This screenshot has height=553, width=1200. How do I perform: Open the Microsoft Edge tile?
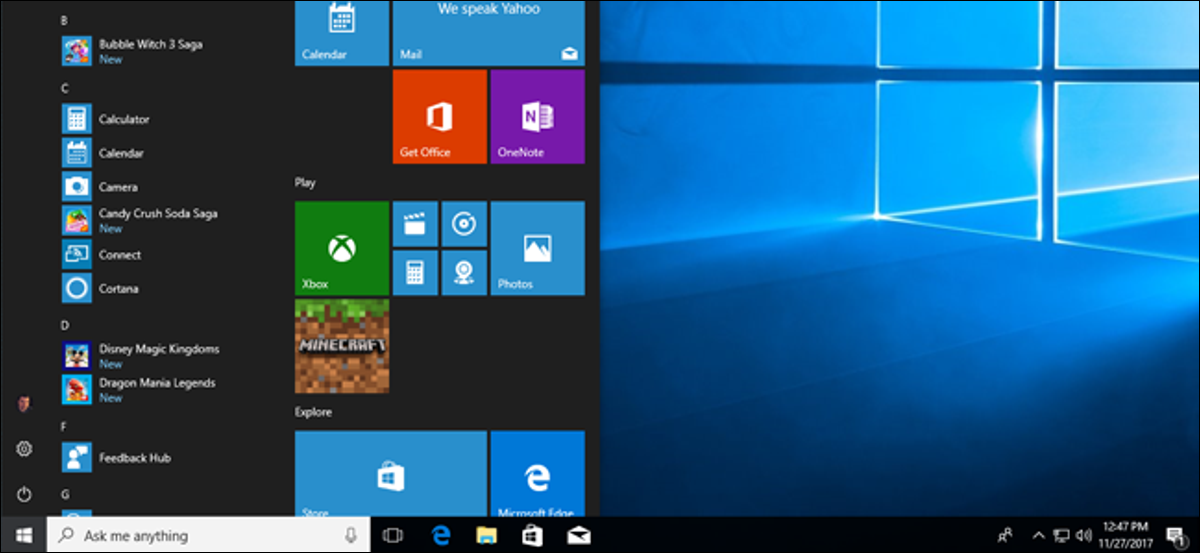538,474
